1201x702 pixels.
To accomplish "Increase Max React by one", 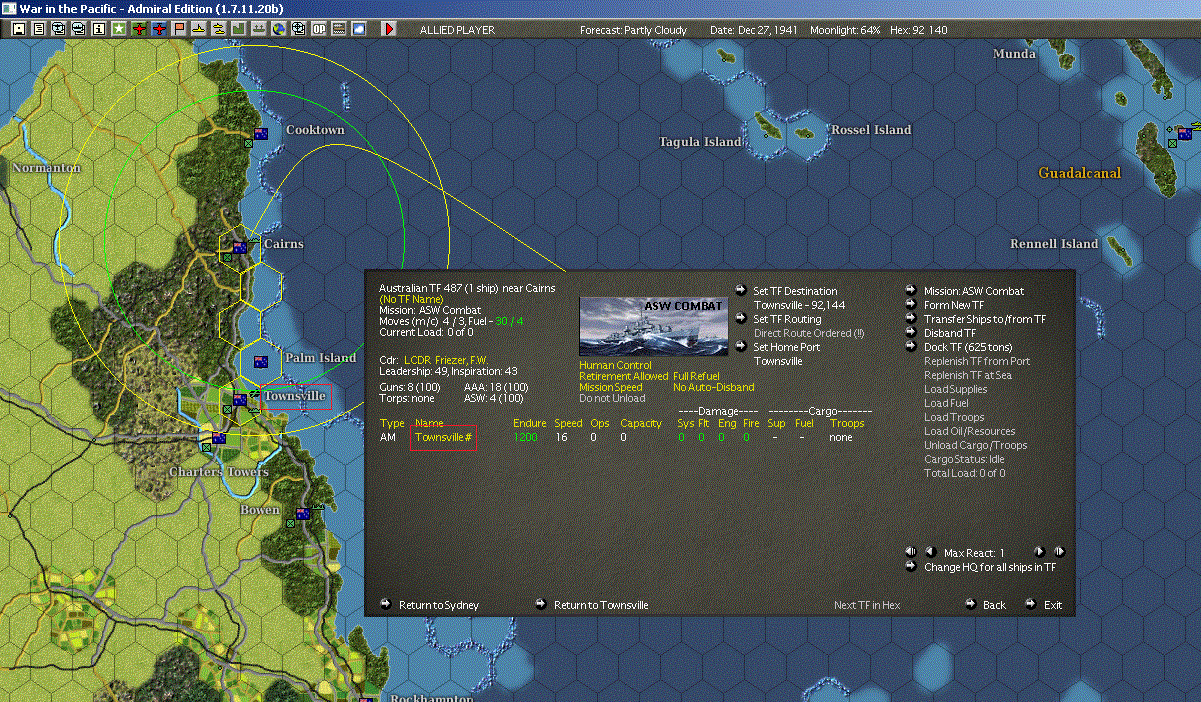I will point(1039,551).
